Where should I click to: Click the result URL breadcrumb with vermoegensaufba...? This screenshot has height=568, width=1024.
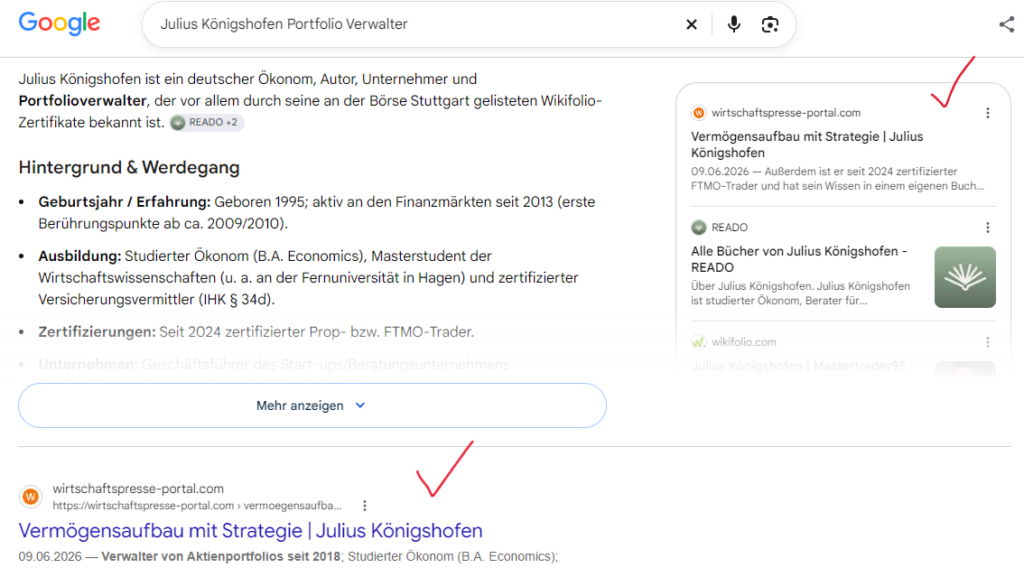[197, 505]
